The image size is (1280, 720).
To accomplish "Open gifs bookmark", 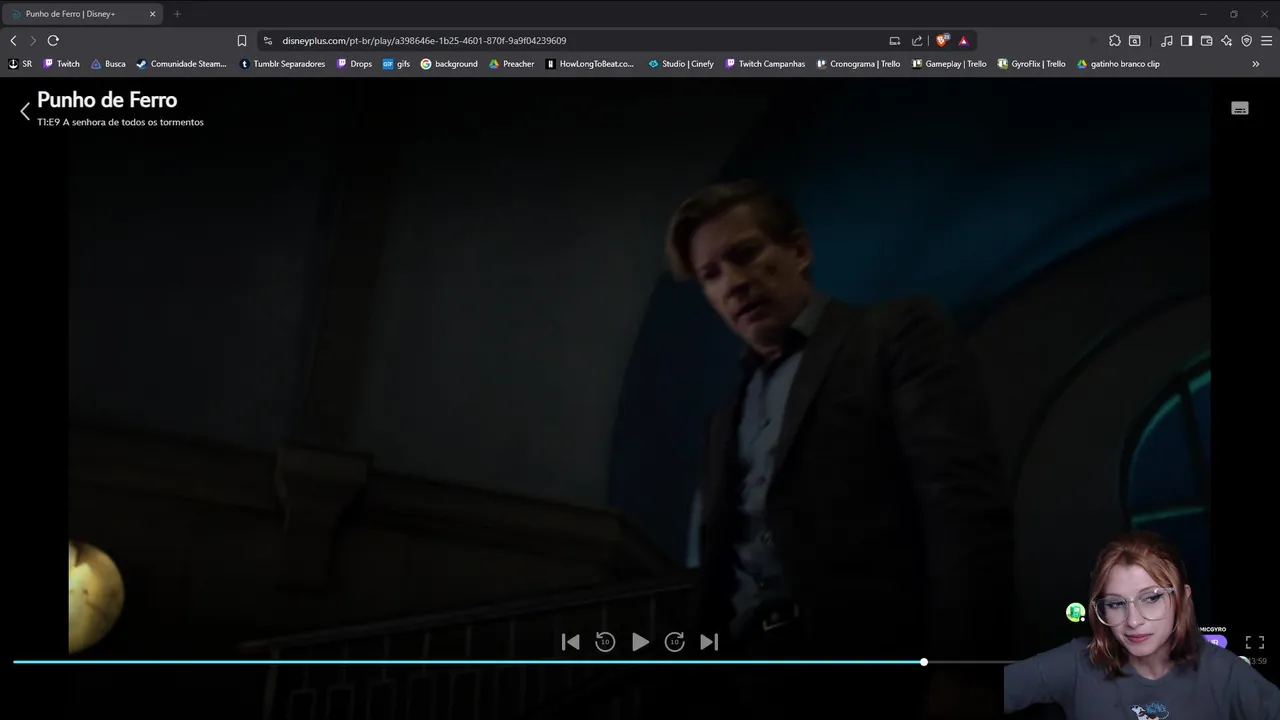I will tap(396, 64).
